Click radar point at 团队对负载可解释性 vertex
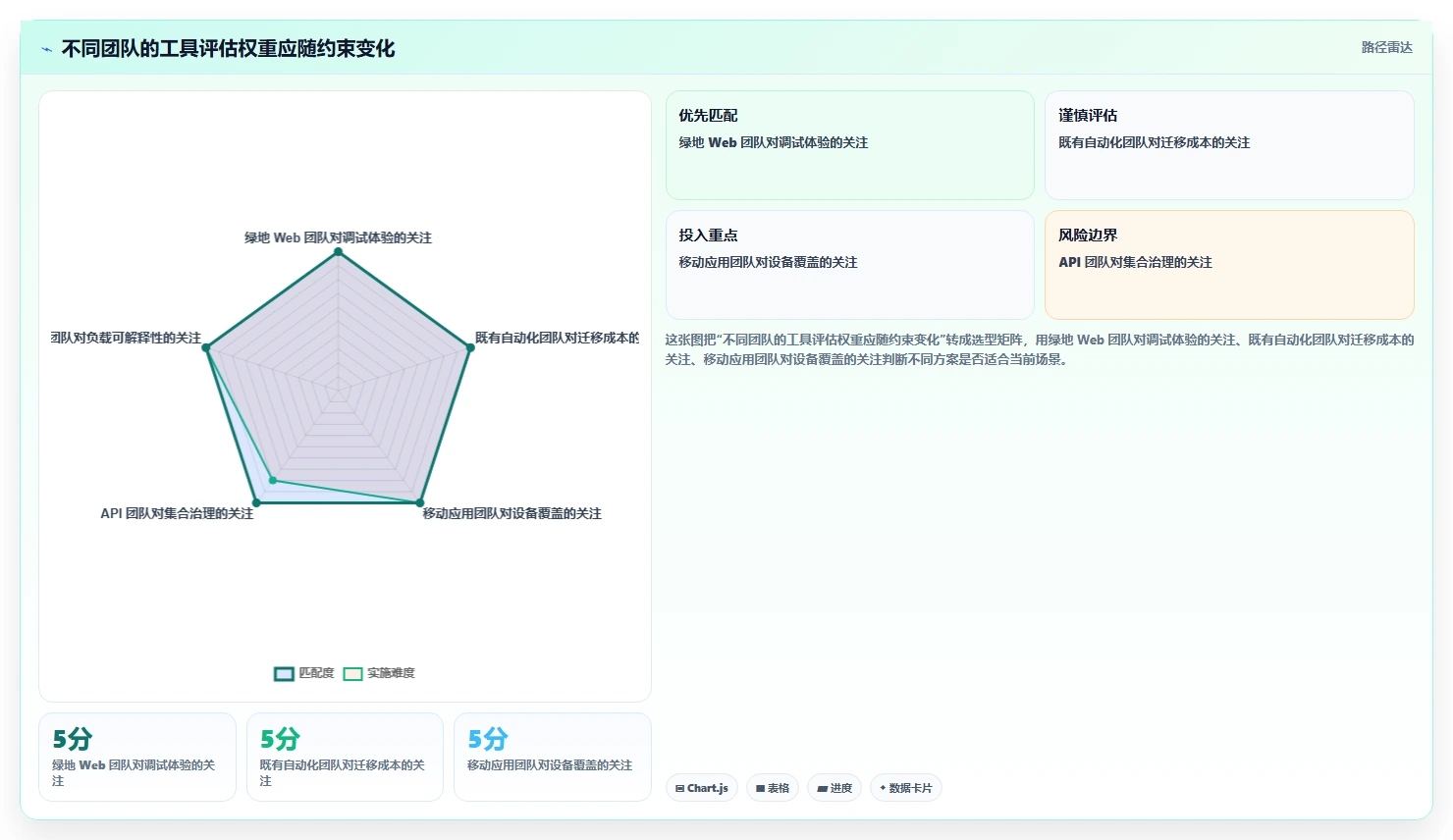Viewport: 1453px width, 840px height. pos(207,347)
